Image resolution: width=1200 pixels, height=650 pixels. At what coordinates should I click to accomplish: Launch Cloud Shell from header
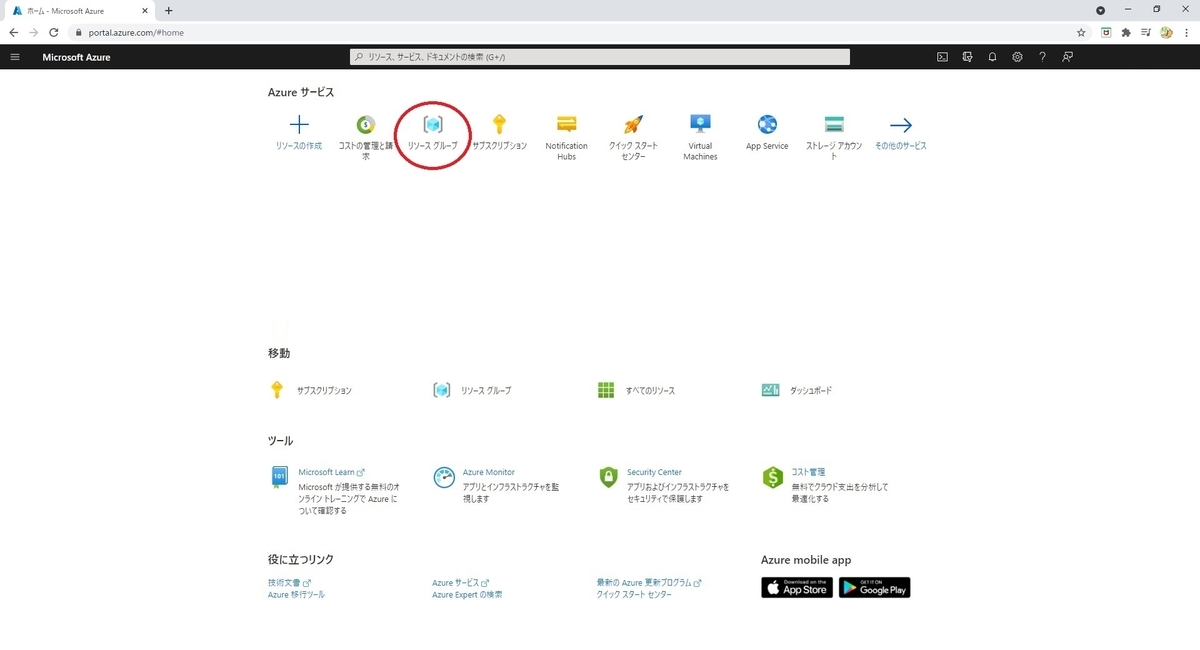tap(942, 57)
